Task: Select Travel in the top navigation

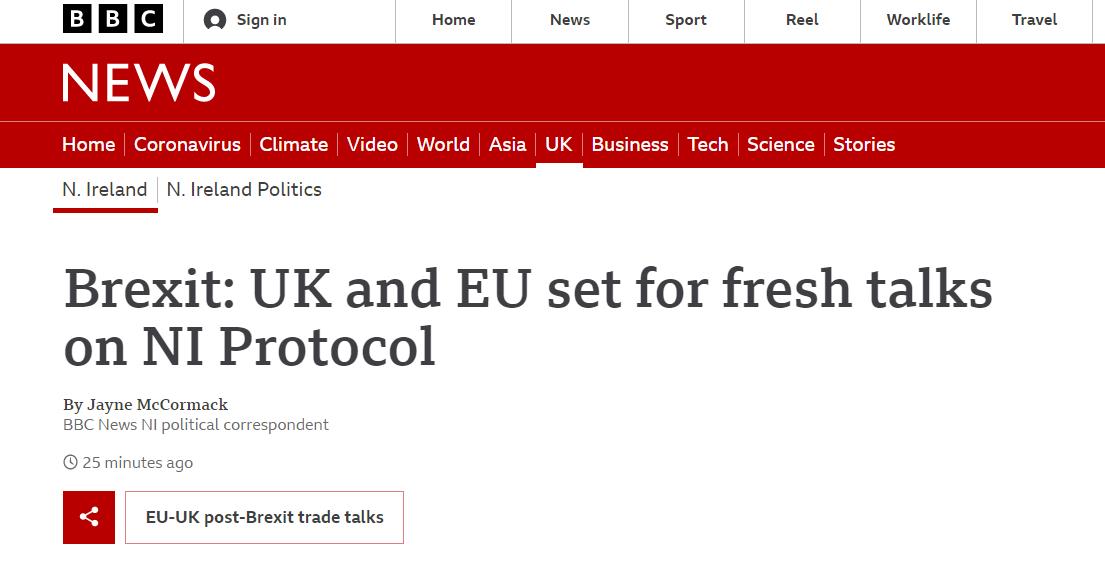Action: tap(1034, 20)
